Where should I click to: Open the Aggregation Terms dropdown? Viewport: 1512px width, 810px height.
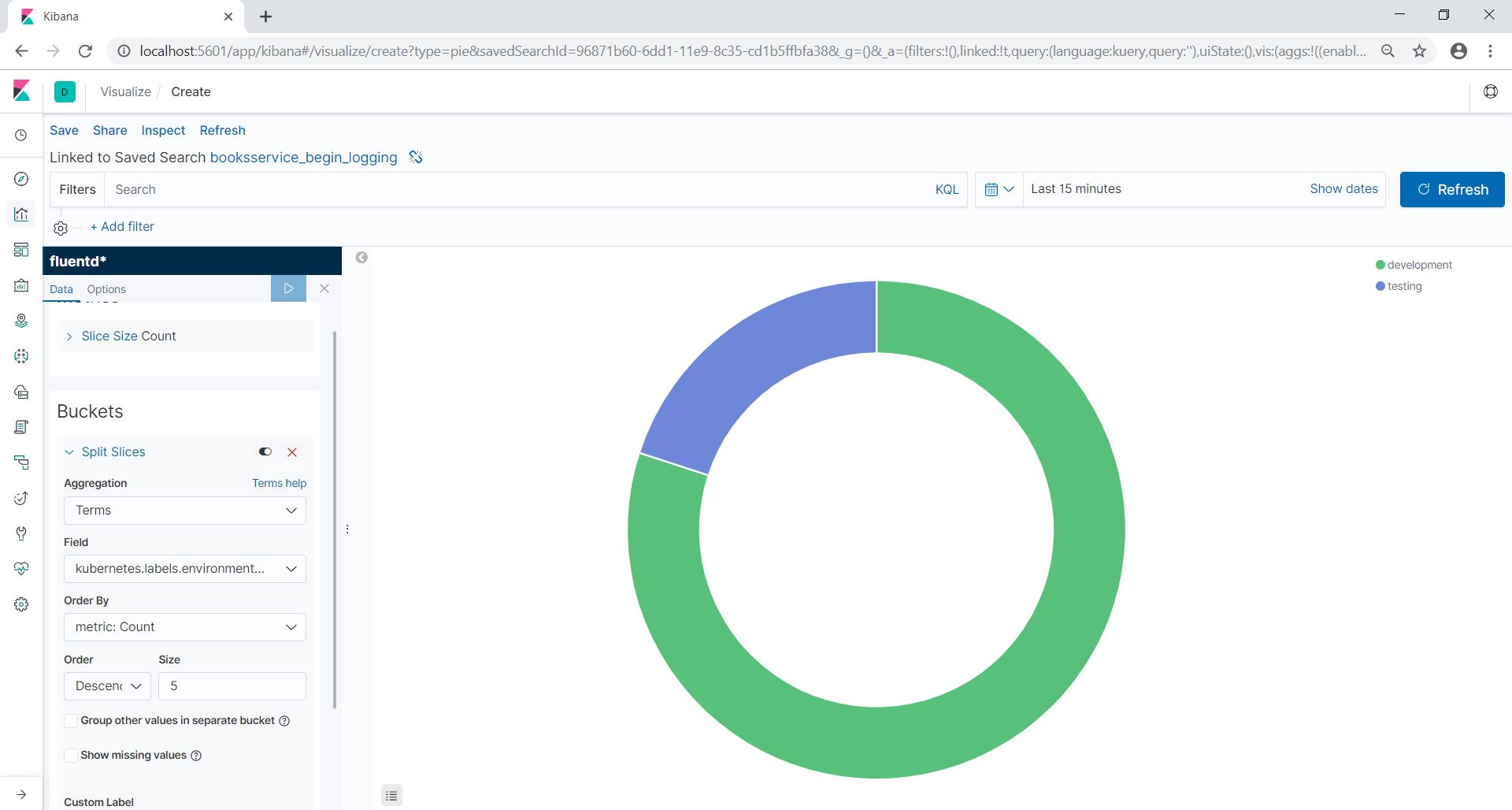pos(185,511)
